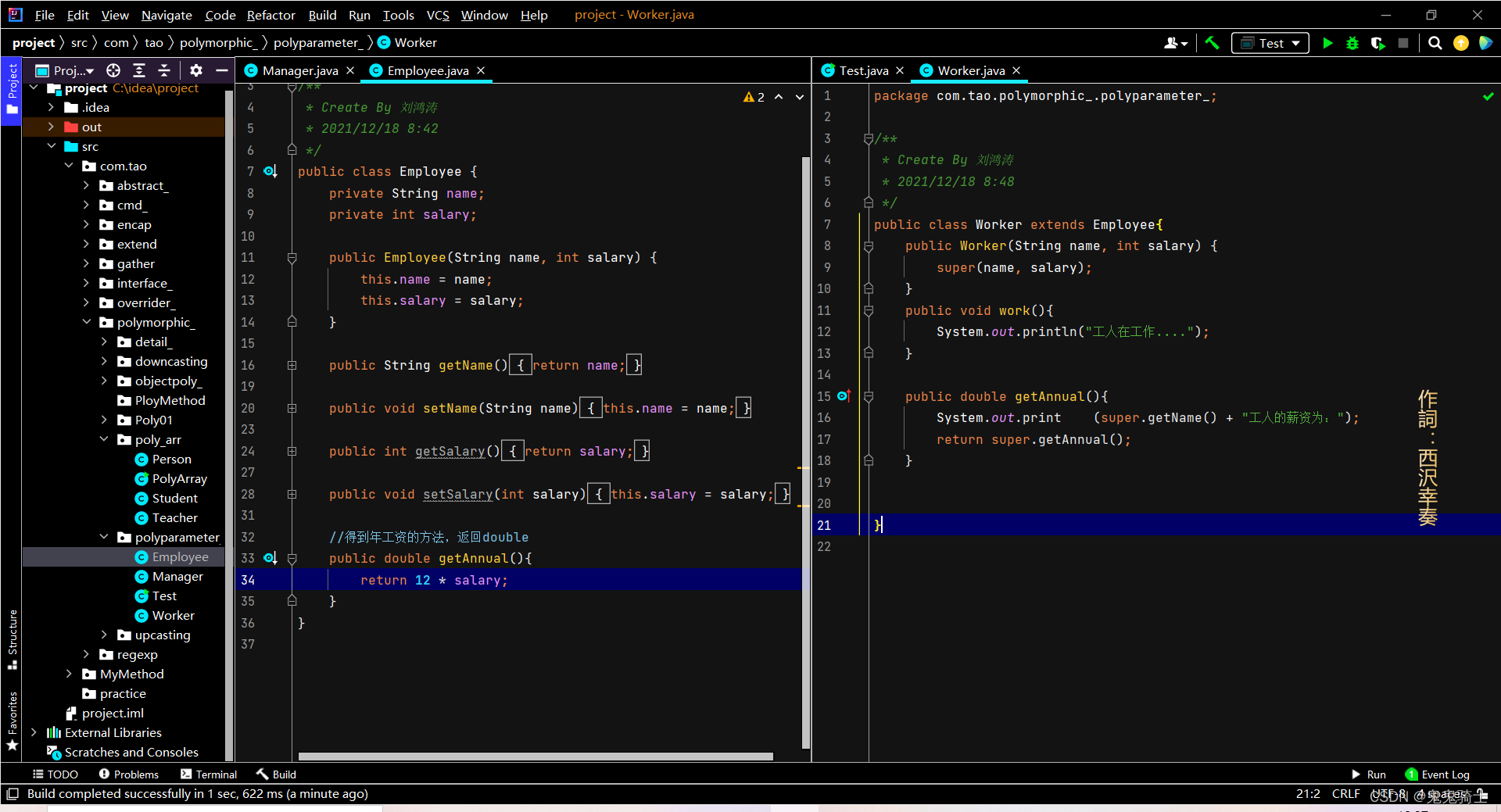Expand External Libraries node

coord(34,732)
